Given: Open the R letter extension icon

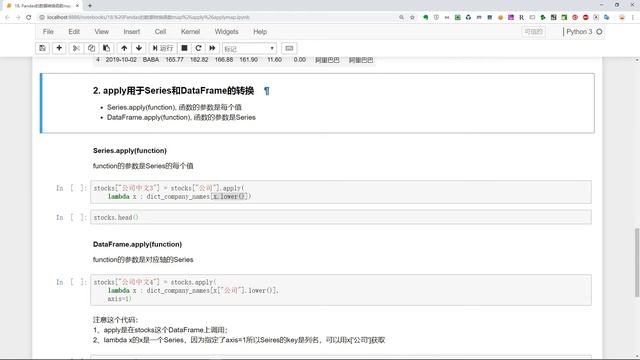Looking at the screenshot, I should 522,17.
